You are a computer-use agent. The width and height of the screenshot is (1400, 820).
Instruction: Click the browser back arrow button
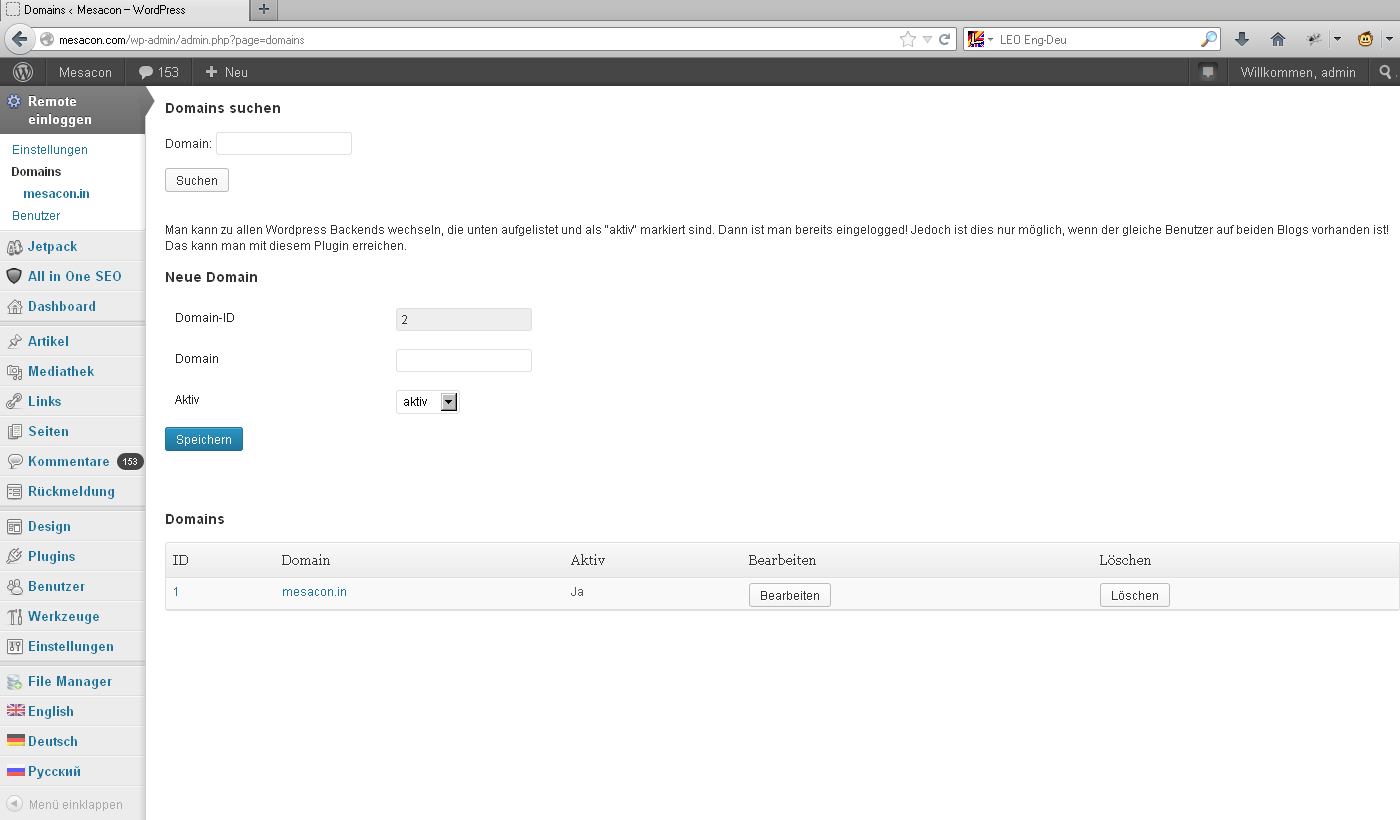18,39
